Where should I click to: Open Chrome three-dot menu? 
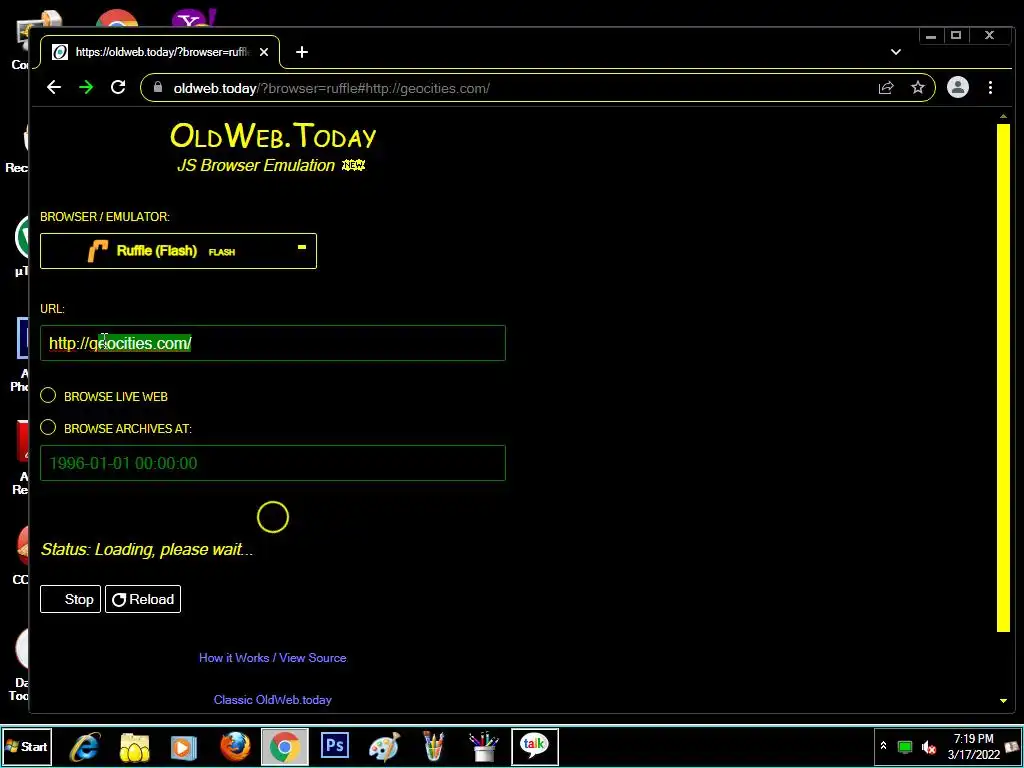click(991, 88)
